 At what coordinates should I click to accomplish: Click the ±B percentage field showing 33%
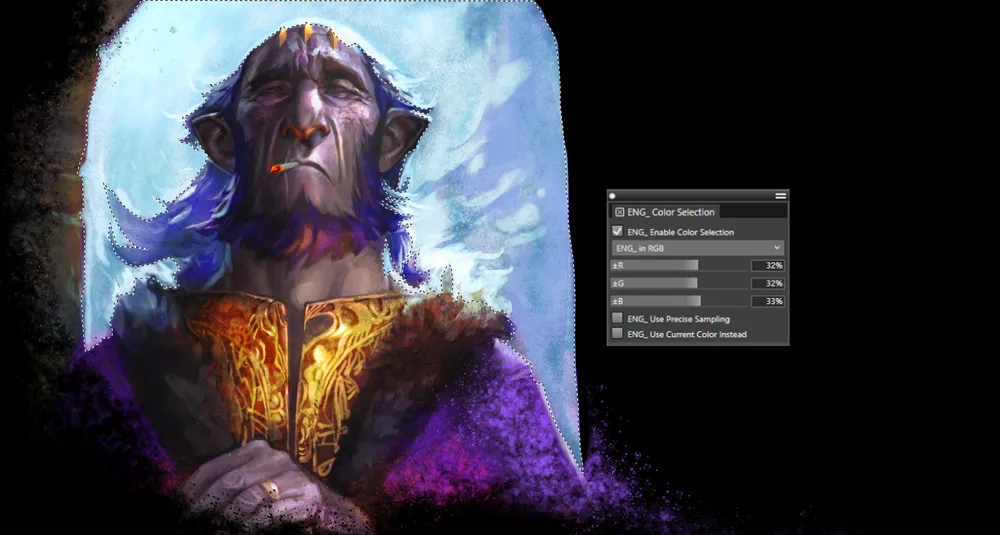point(767,301)
